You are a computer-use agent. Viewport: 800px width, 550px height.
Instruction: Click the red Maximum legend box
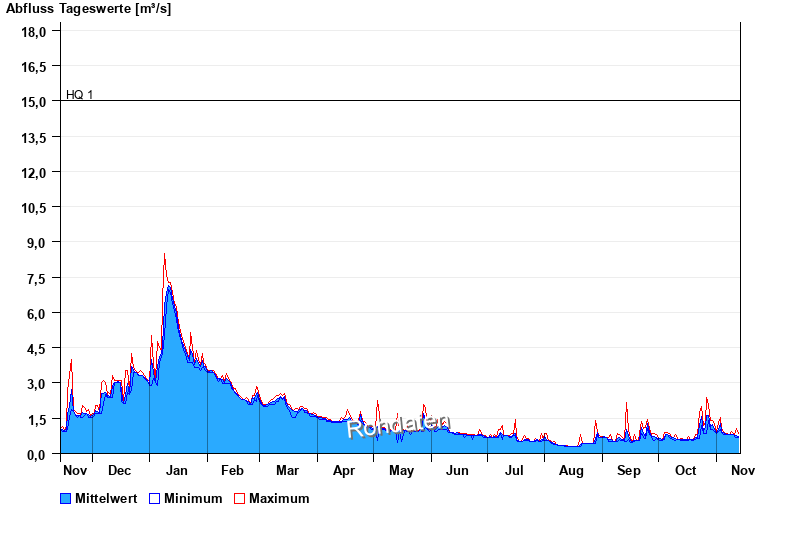click(239, 498)
